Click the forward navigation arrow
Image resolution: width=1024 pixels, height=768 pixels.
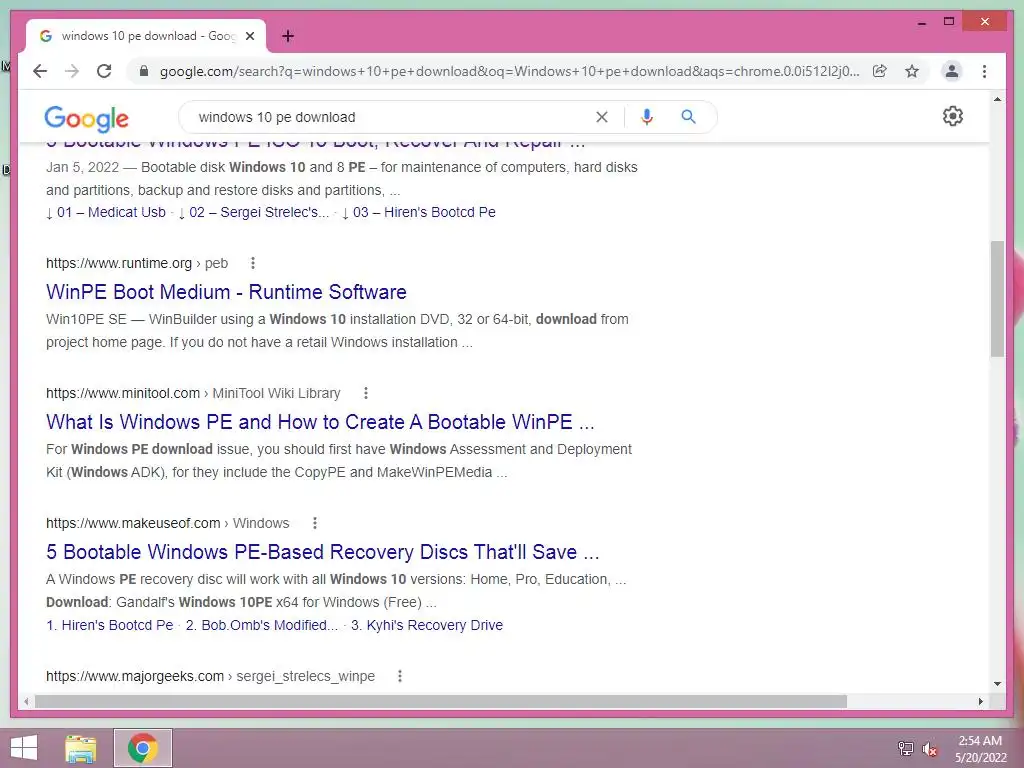[72, 71]
